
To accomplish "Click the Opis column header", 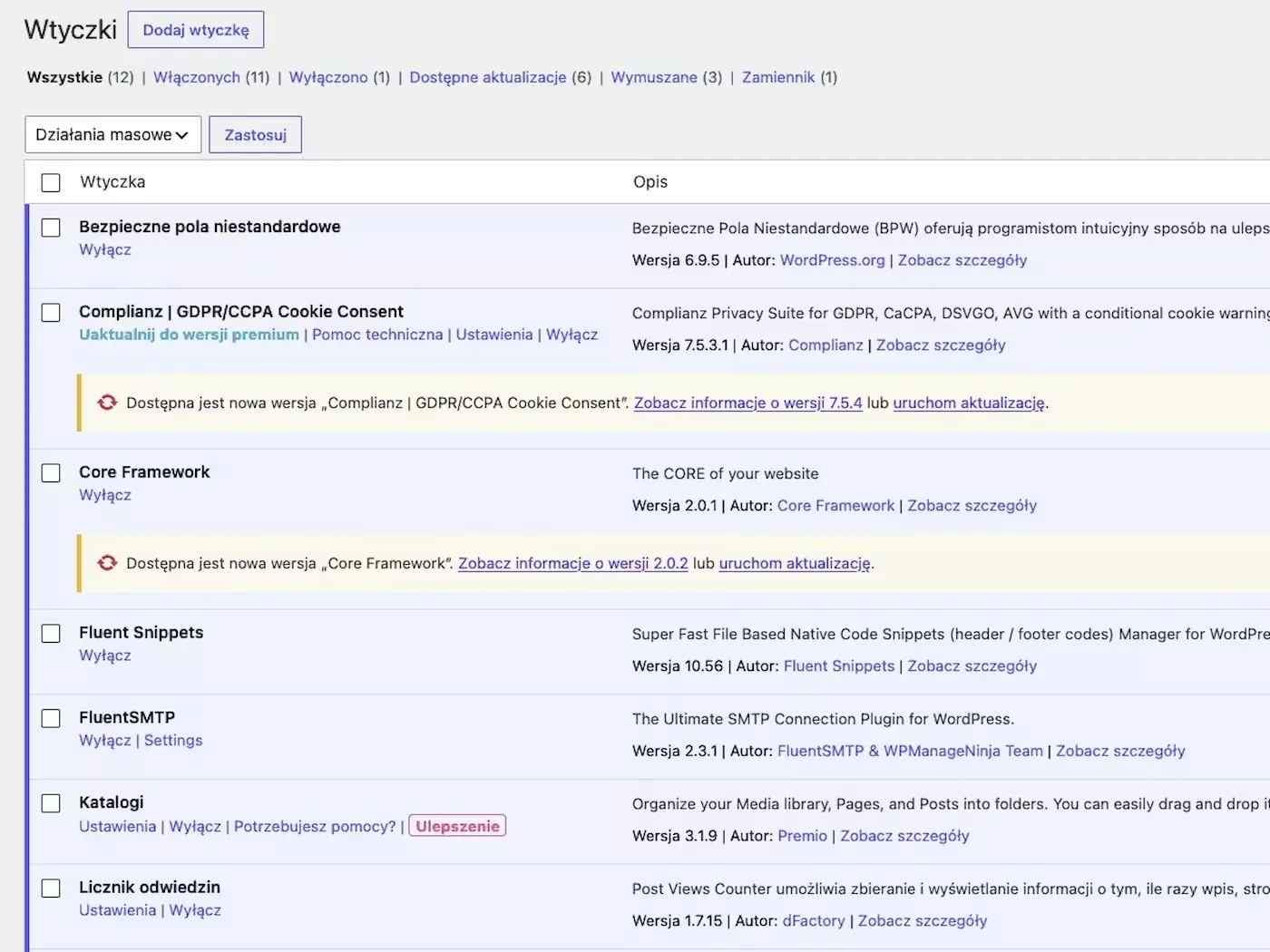I will pos(650,182).
